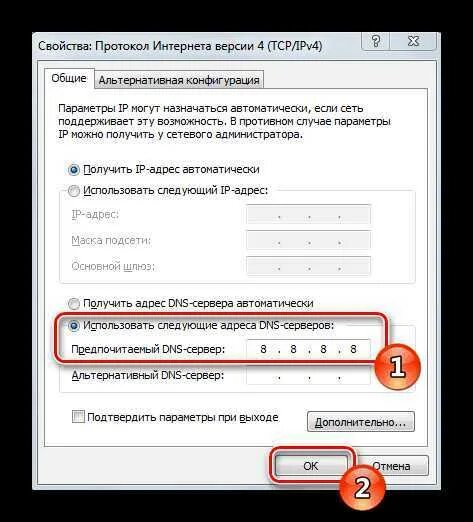Select "Получить адрес DNS-сервера автоматически" option
The height and width of the screenshot is (522, 473).
(74, 304)
